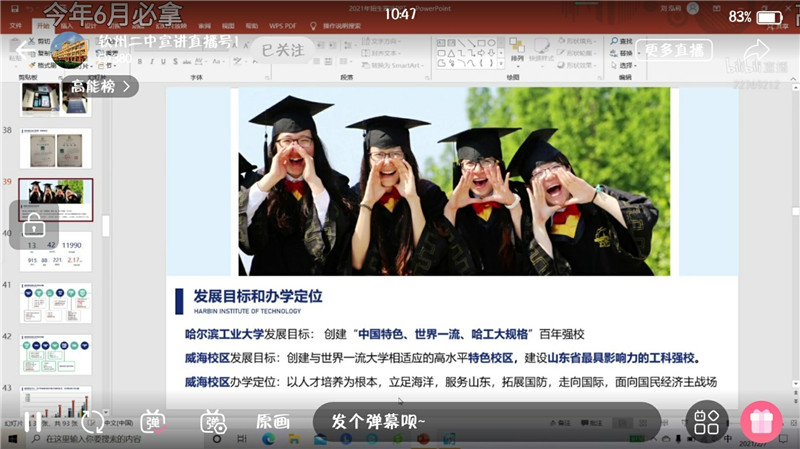800x449 pixels.
Task: Tap the 更多直播 more streams button
Action: pos(674,49)
